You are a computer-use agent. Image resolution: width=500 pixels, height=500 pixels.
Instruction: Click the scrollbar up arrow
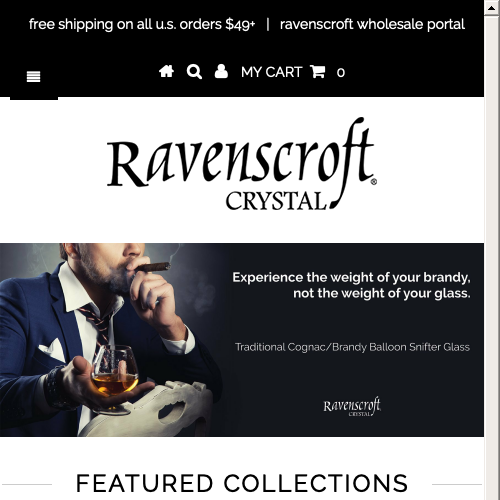tap(491, 8)
